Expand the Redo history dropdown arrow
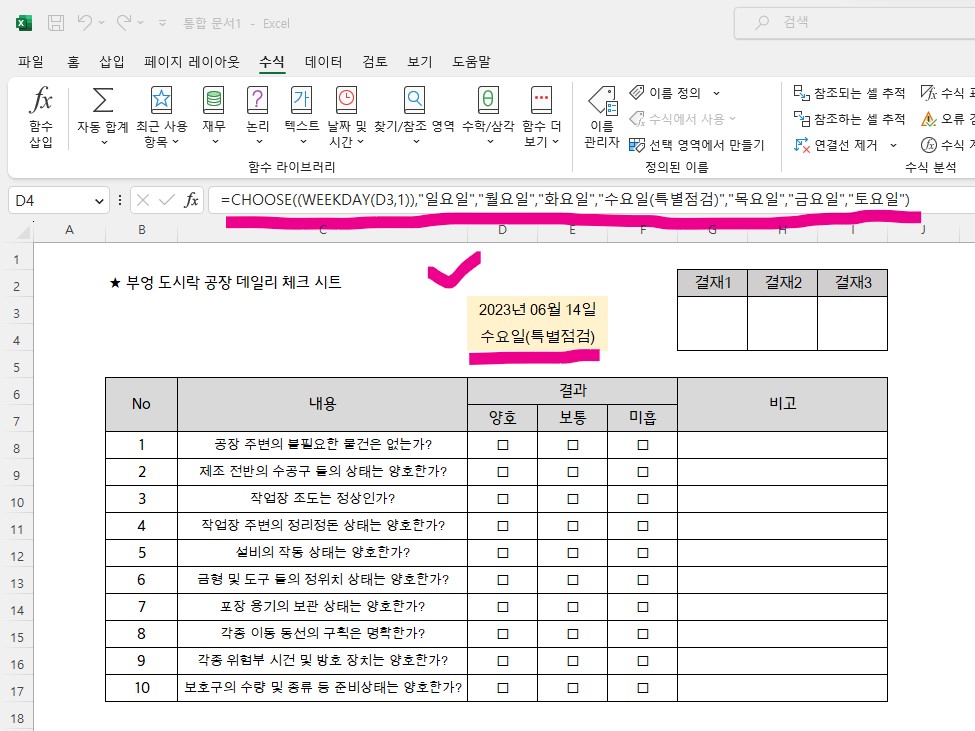This screenshot has width=975, height=731. pos(141,23)
